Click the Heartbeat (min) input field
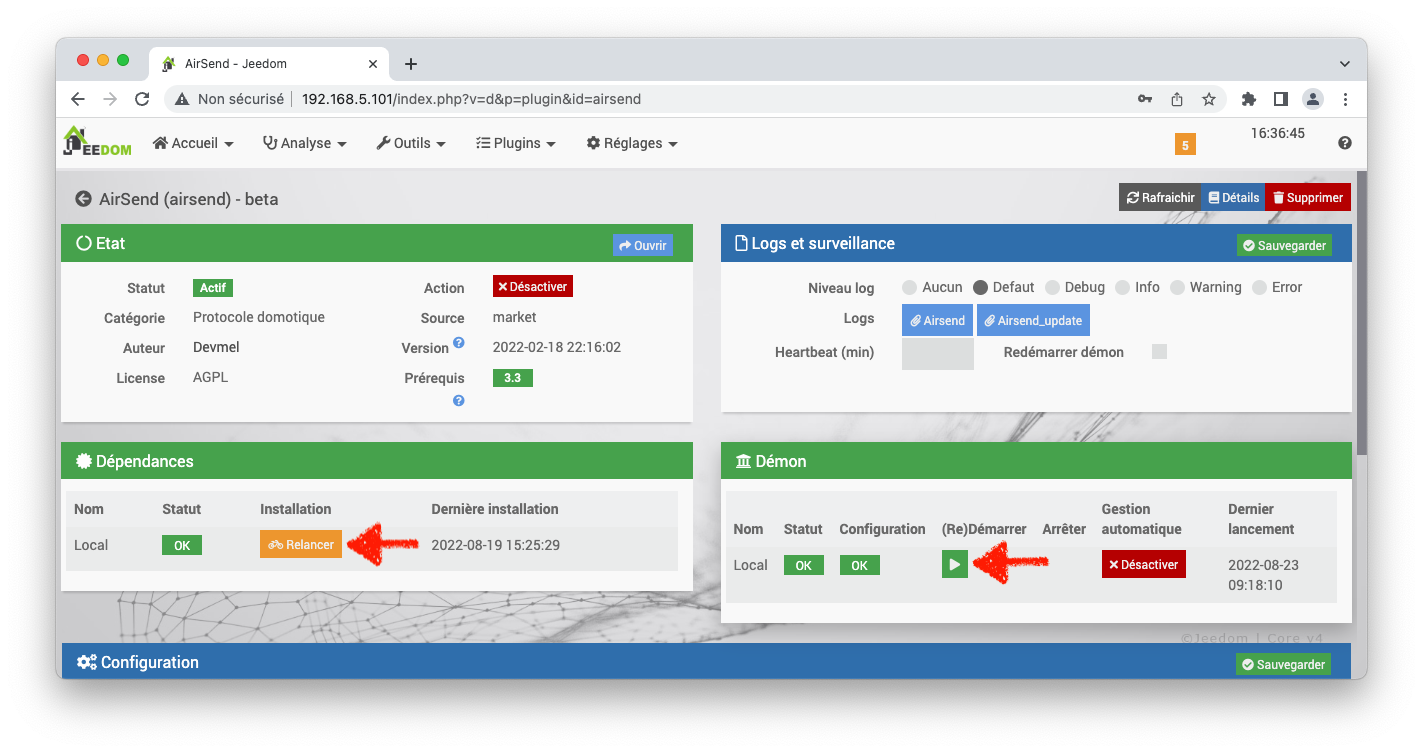This screenshot has width=1423, height=753. tap(937, 352)
